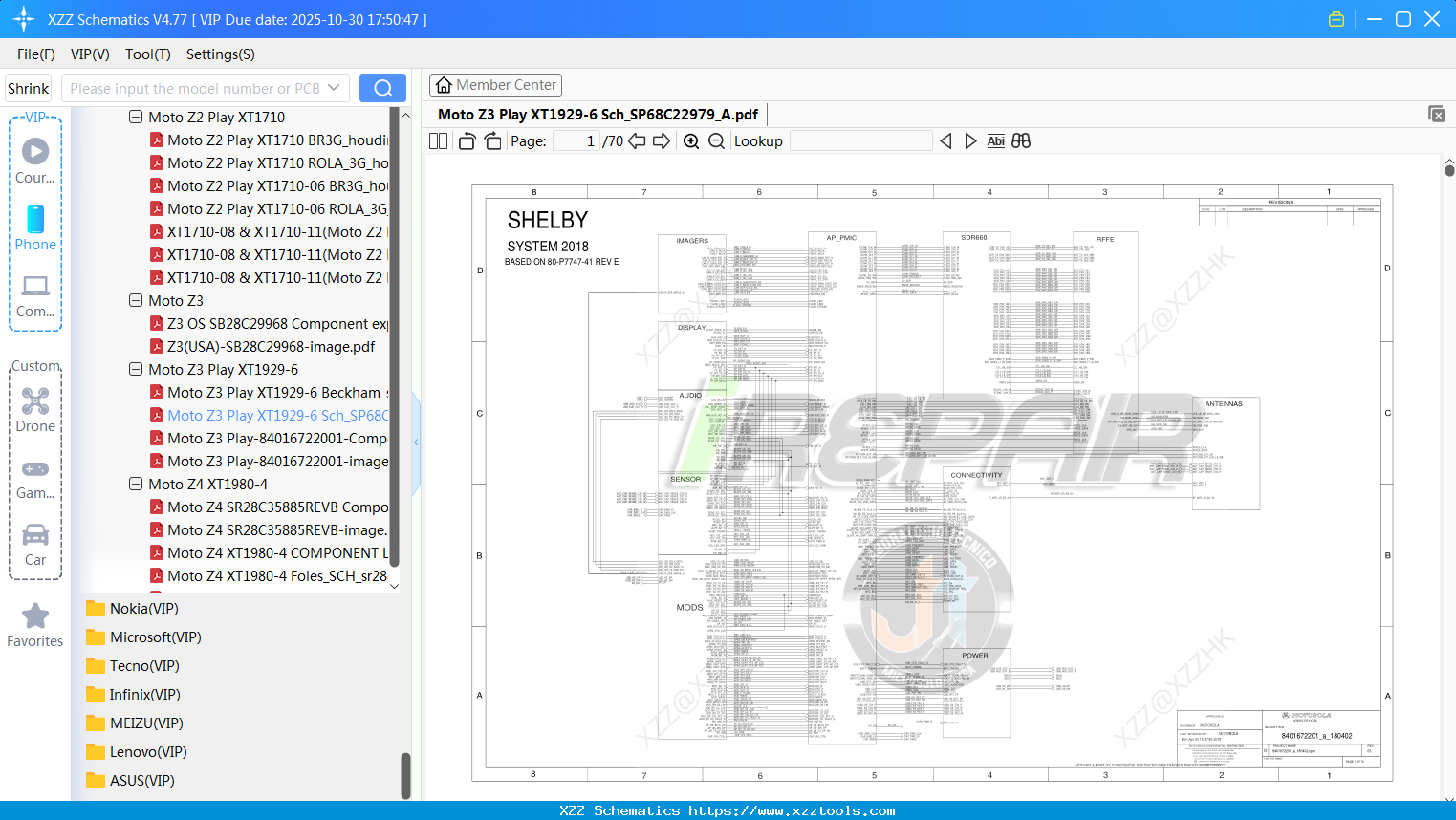Find next lookup match
Image resolution: width=1456 pixels, height=820 pixels.
tap(970, 141)
